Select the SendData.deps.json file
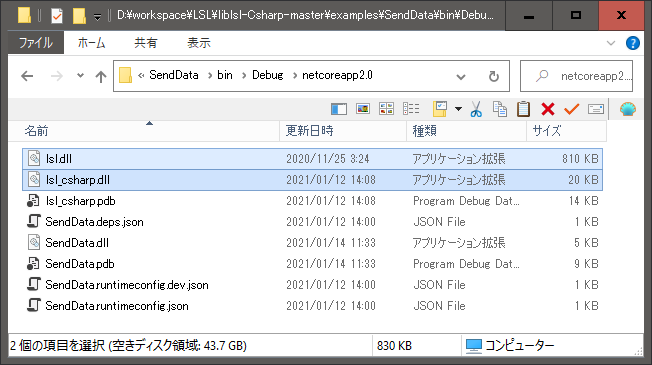 (x=312, y=222)
